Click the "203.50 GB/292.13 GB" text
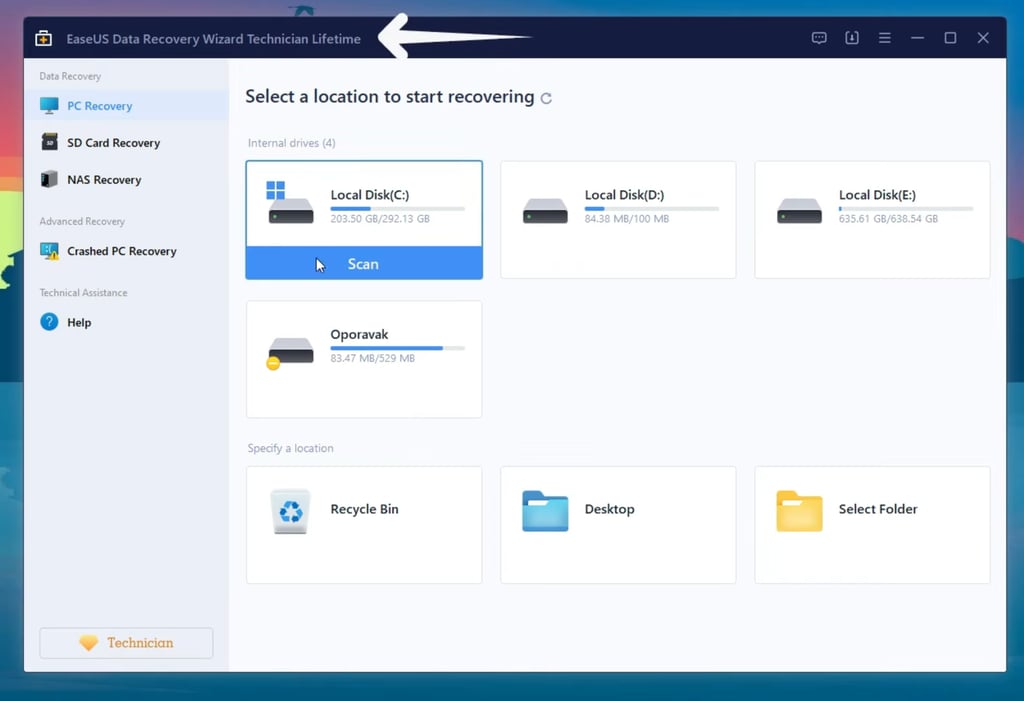This screenshot has width=1024, height=701. coord(380,219)
